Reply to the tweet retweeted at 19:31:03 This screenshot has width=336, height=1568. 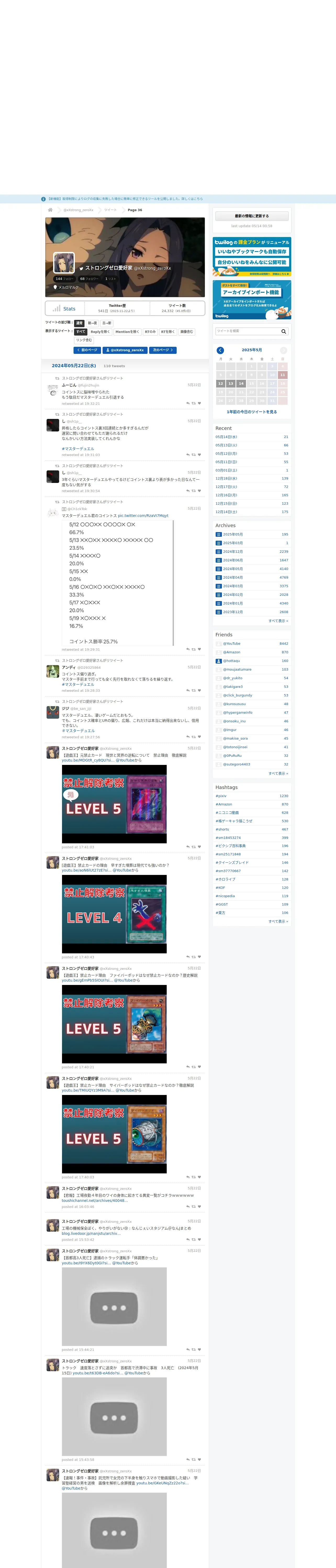pos(188,455)
